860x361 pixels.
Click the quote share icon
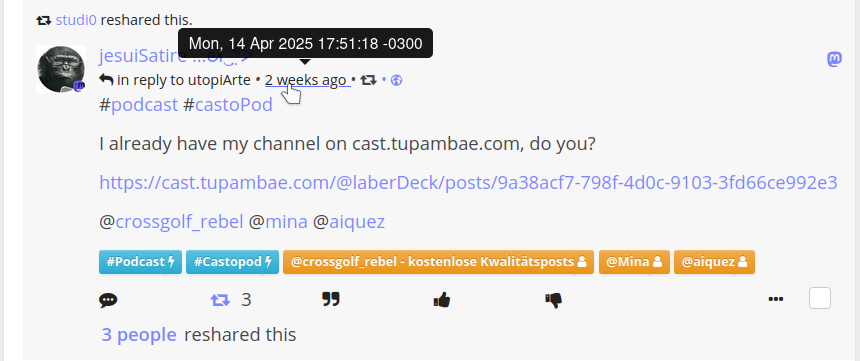click(x=331, y=300)
